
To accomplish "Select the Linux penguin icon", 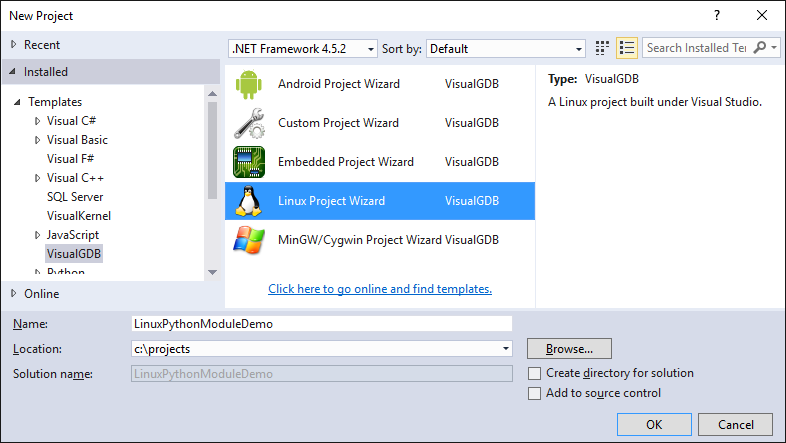I will (x=249, y=201).
